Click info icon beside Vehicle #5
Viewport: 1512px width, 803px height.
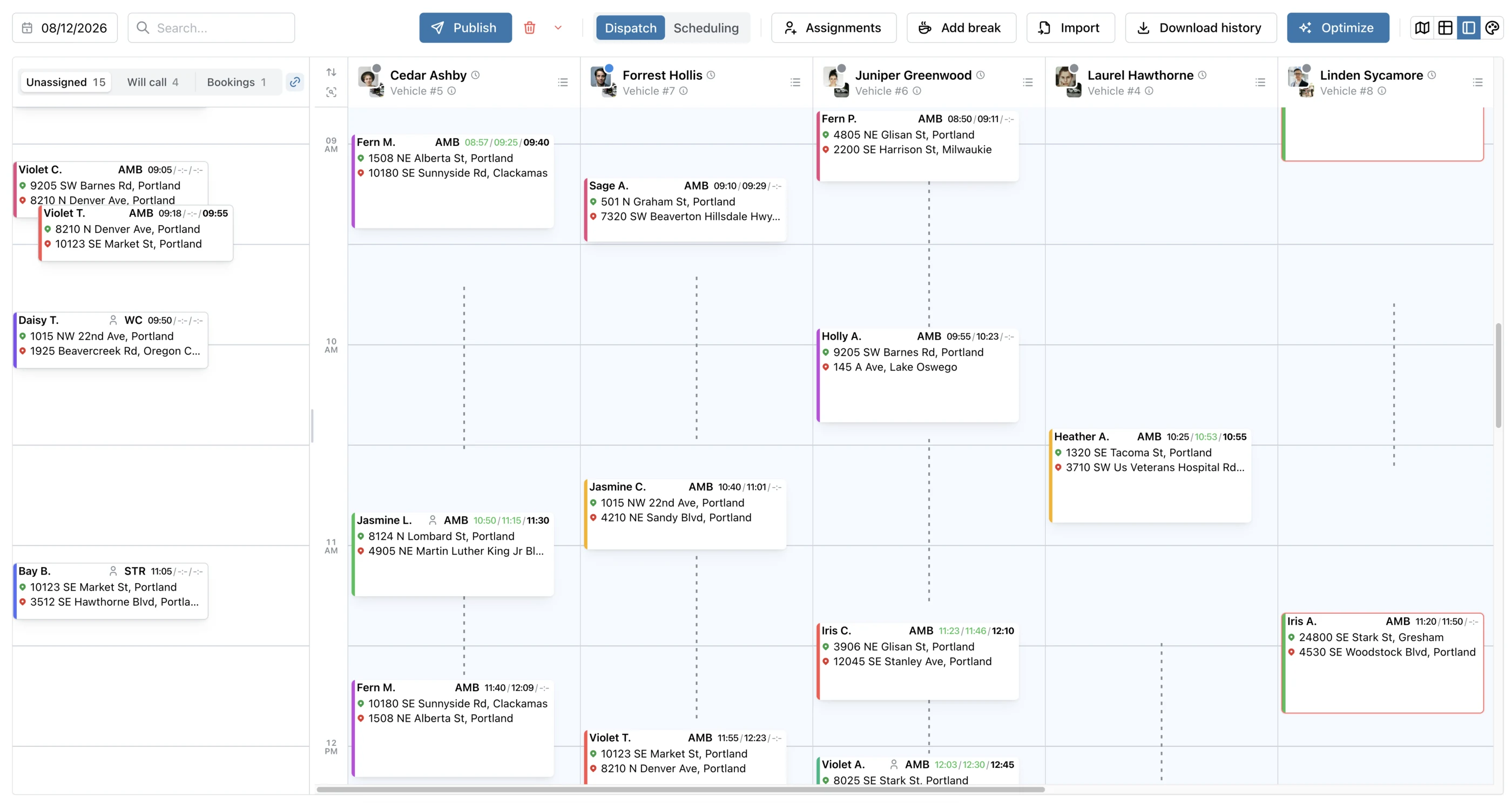tap(452, 90)
